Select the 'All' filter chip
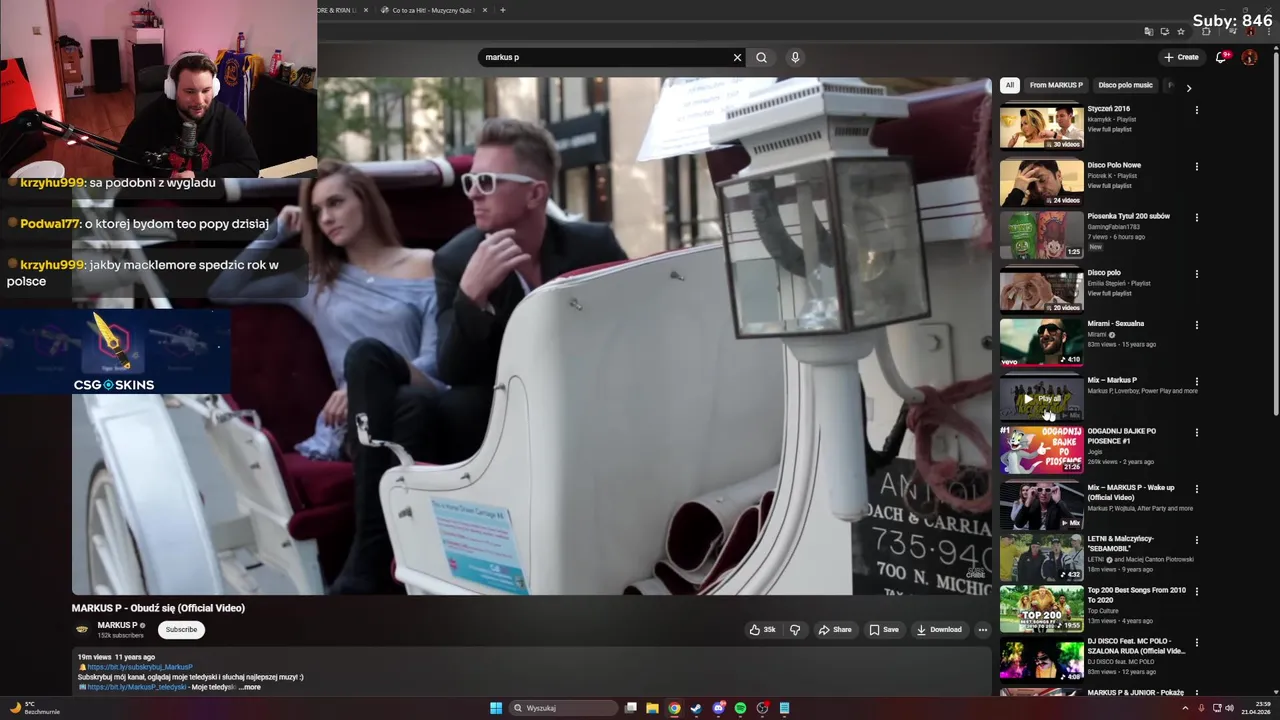The width and height of the screenshot is (1280, 720). click(x=1010, y=85)
